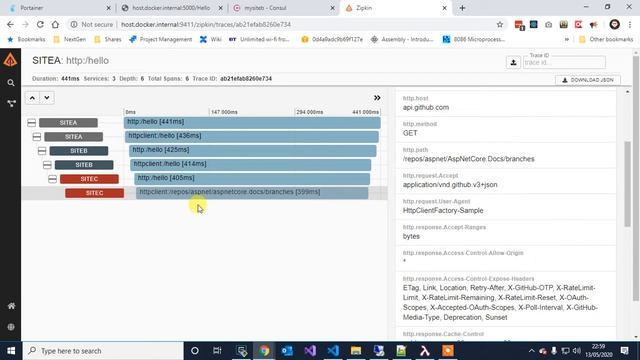Image resolution: width=640 pixels, height=360 pixels.
Task: Open Chrome from the taskbar
Action: [x=264, y=351]
